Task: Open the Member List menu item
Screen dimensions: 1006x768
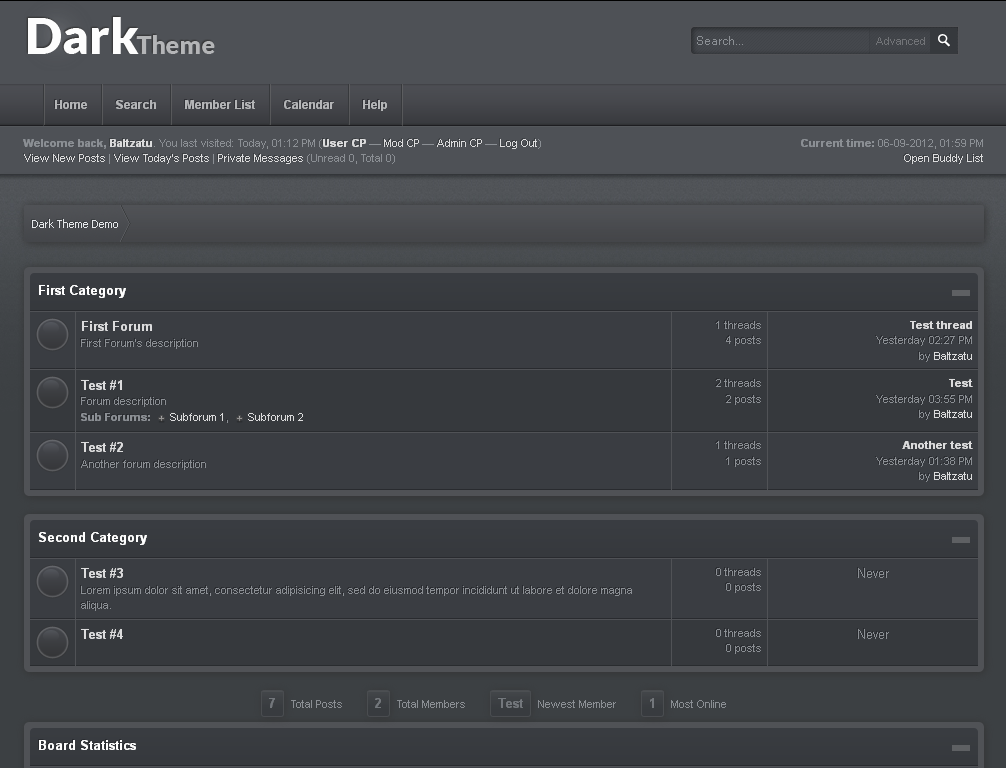Action: coord(220,105)
